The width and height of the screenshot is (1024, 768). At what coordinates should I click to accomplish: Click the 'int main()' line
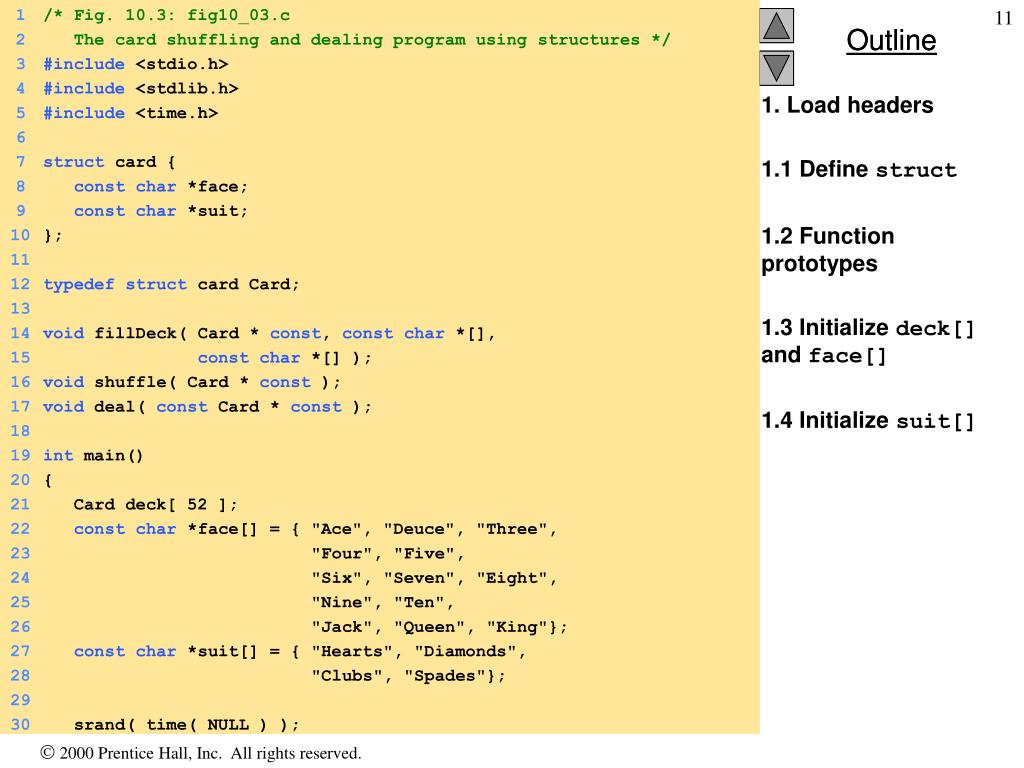[93, 456]
